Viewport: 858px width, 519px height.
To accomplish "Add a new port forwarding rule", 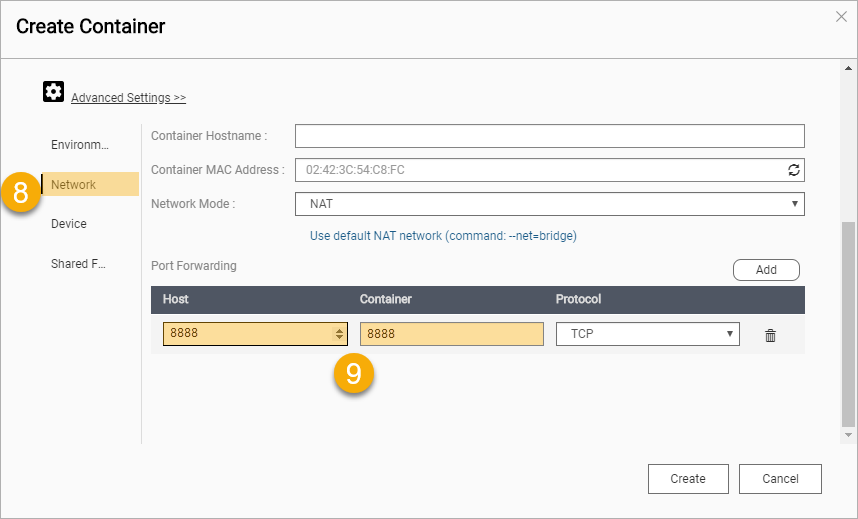I will (766, 270).
